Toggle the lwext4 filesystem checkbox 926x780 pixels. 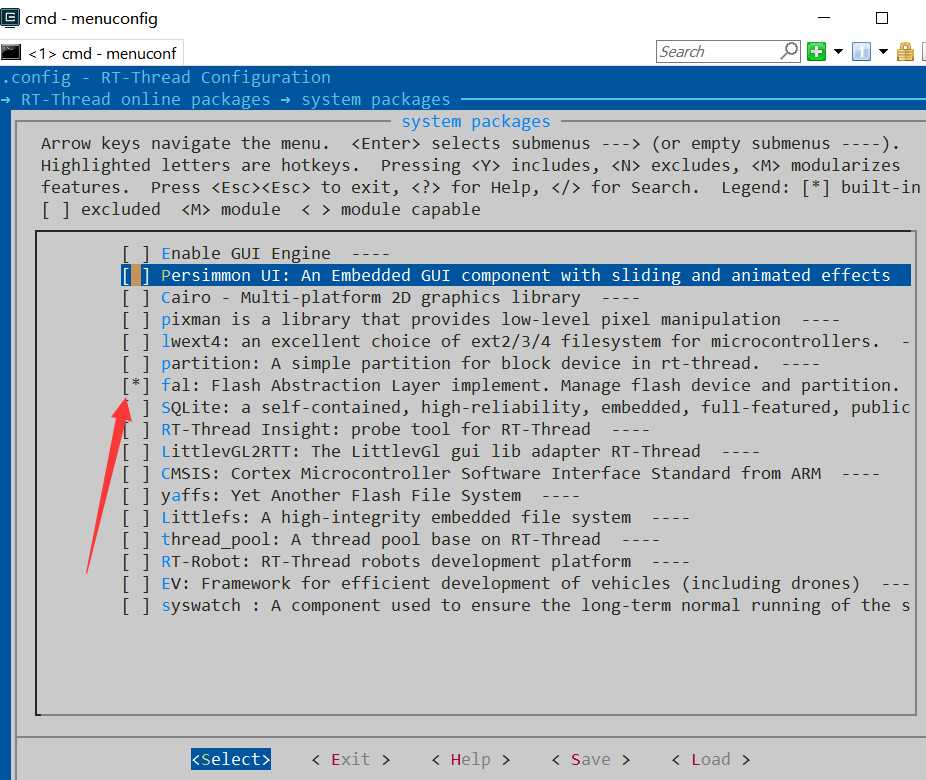(x=136, y=342)
